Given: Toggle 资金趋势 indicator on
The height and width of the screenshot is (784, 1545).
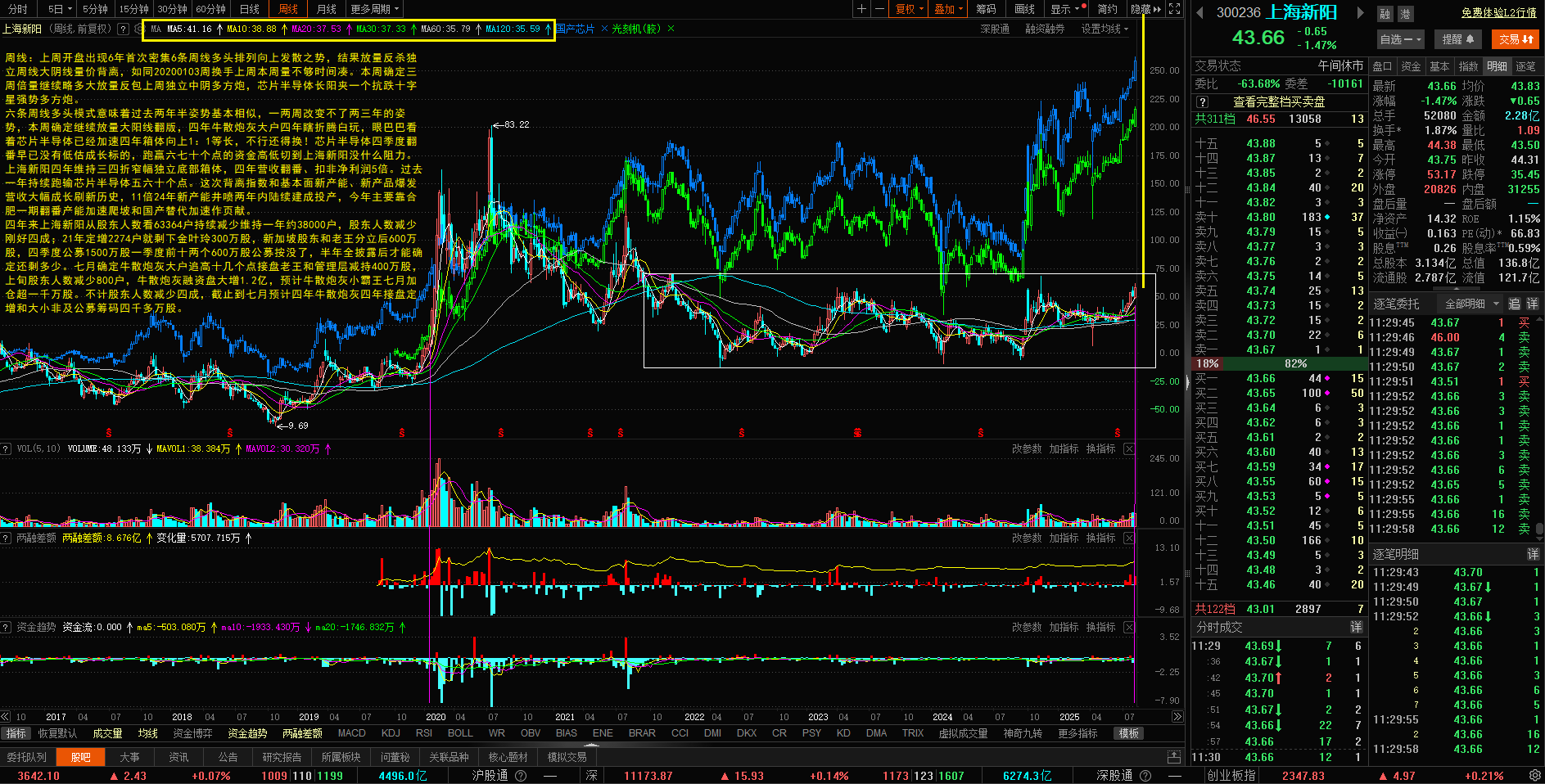Looking at the screenshot, I should tap(247, 733).
